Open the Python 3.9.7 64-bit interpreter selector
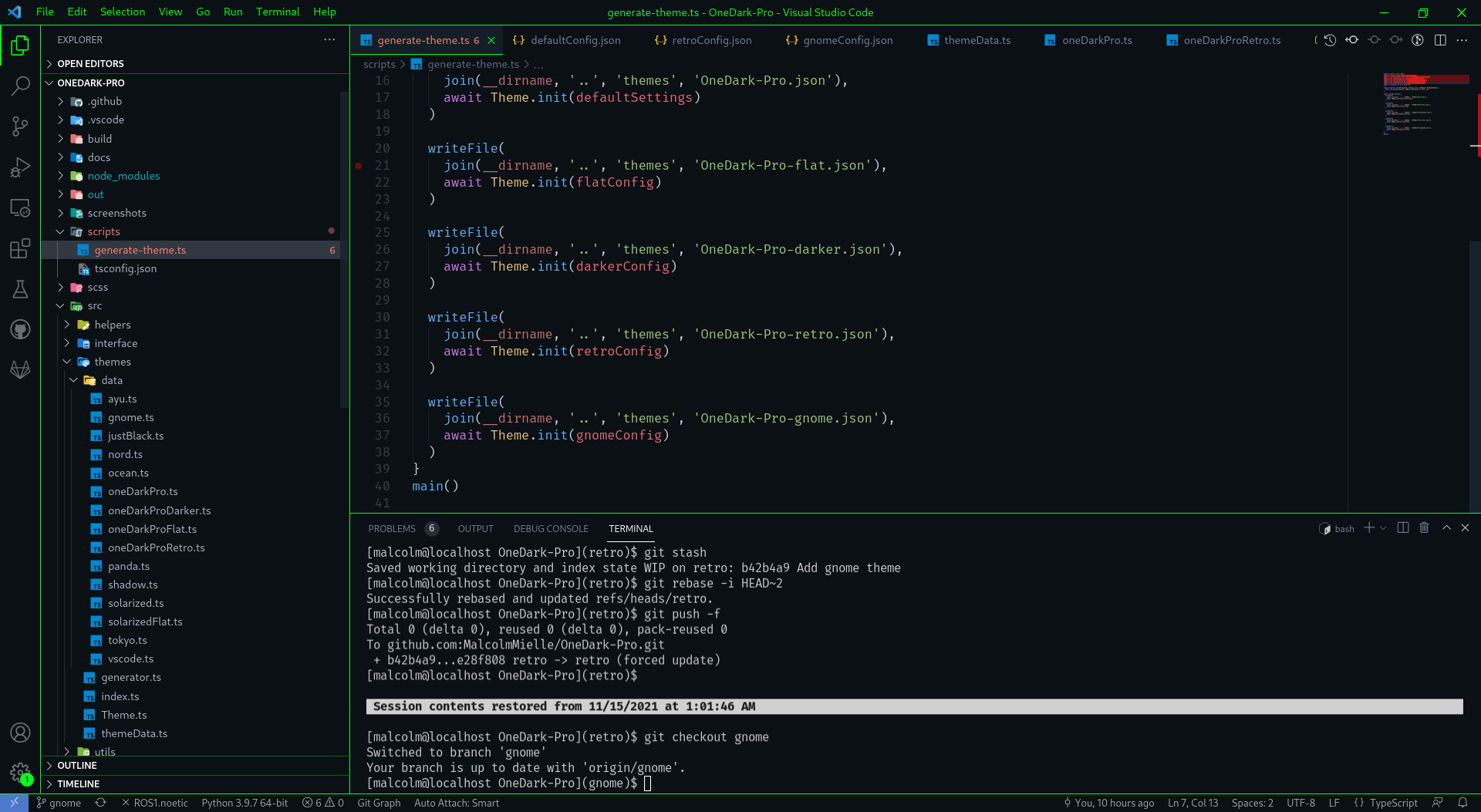 click(245, 802)
